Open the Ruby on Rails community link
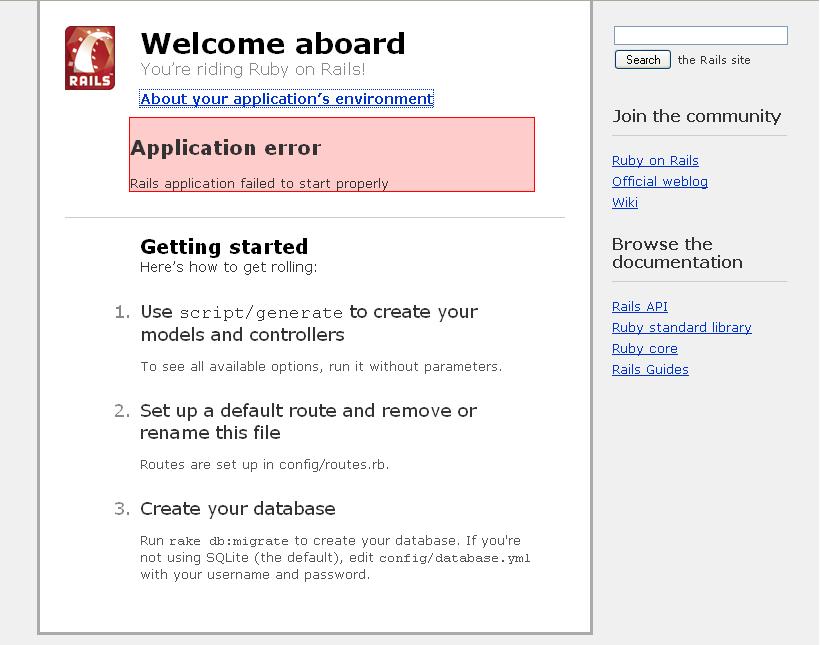 pos(655,161)
